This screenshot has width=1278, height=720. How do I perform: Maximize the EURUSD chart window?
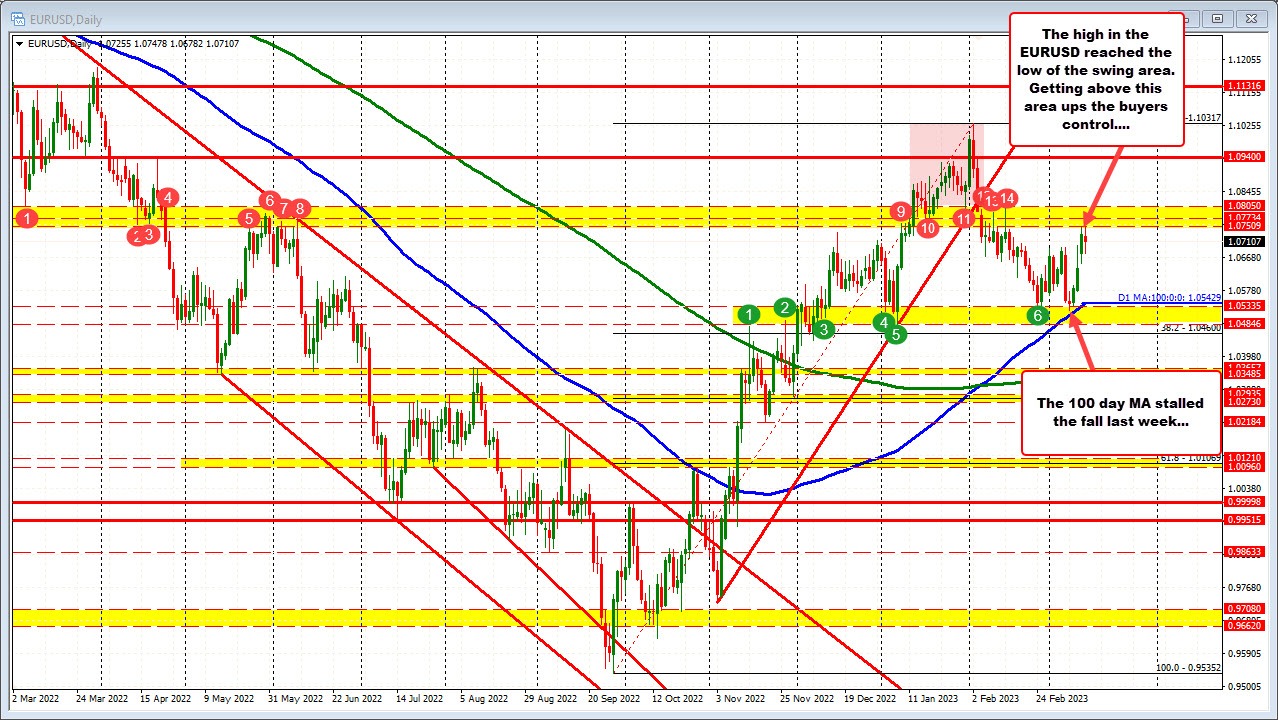1216,18
